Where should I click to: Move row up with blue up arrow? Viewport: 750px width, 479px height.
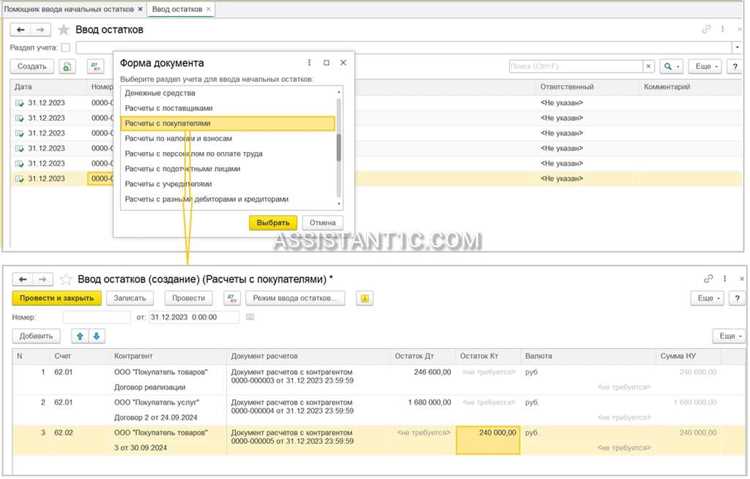pyautogui.click(x=80, y=336)
